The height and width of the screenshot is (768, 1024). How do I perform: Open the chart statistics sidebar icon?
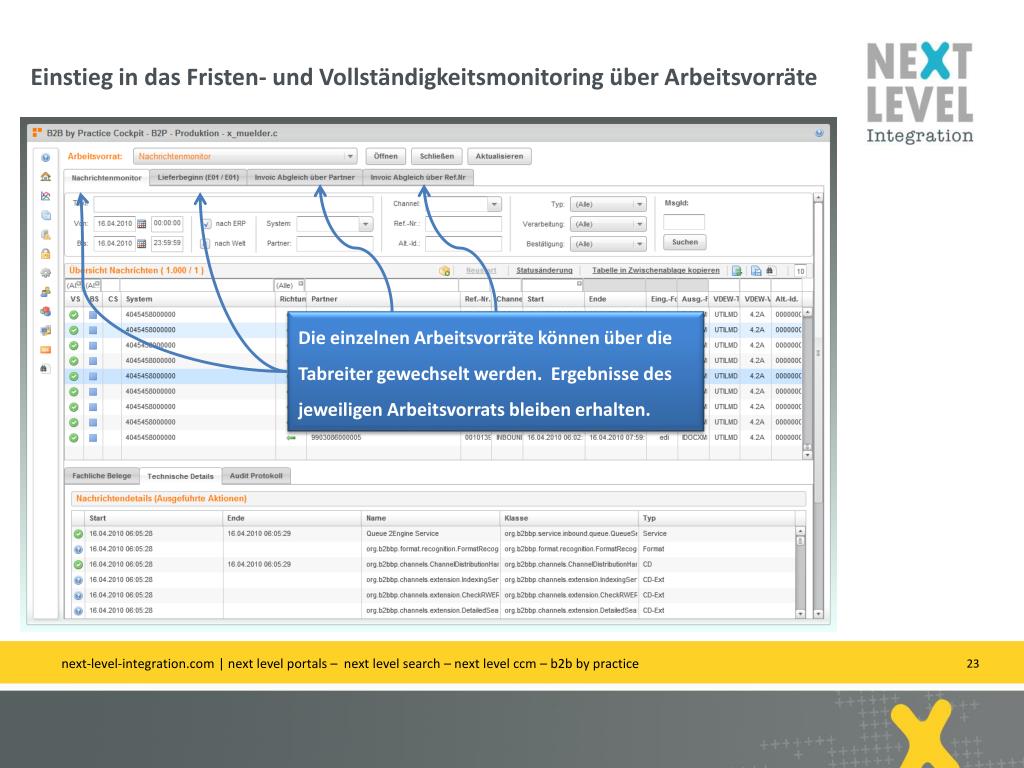(x=46, y=196)
